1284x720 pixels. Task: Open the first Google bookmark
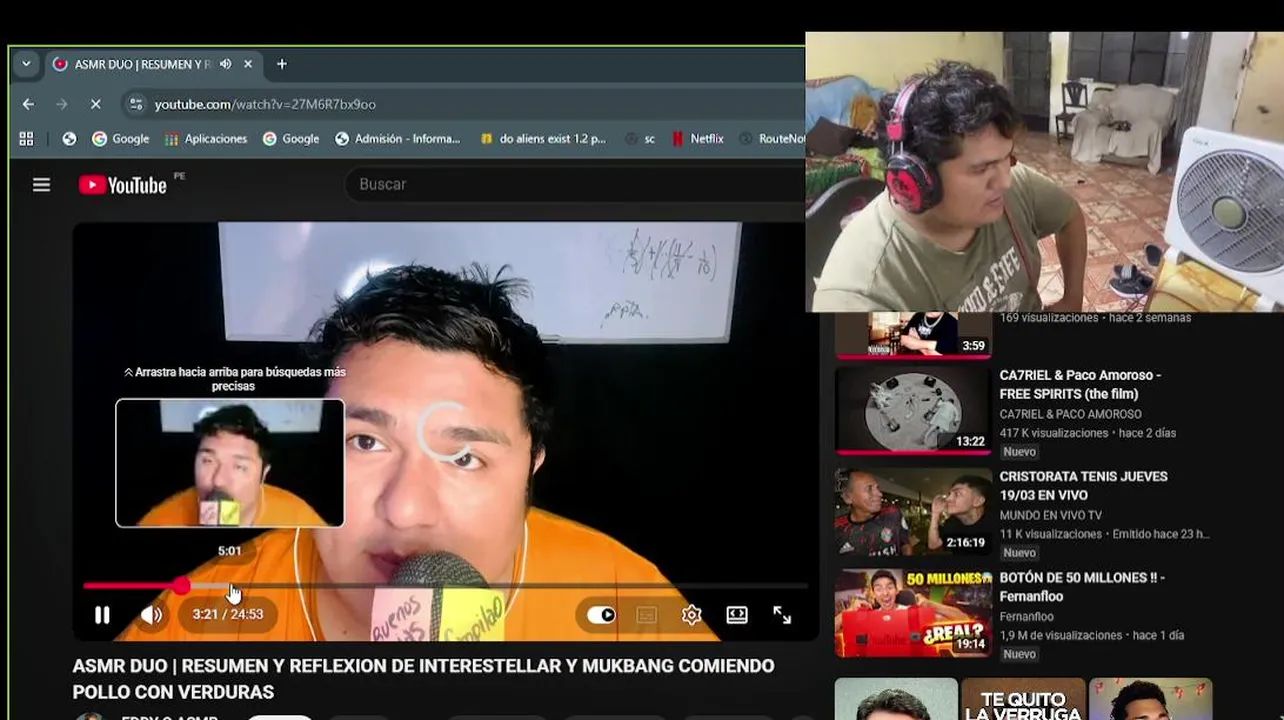click(120, 139)
